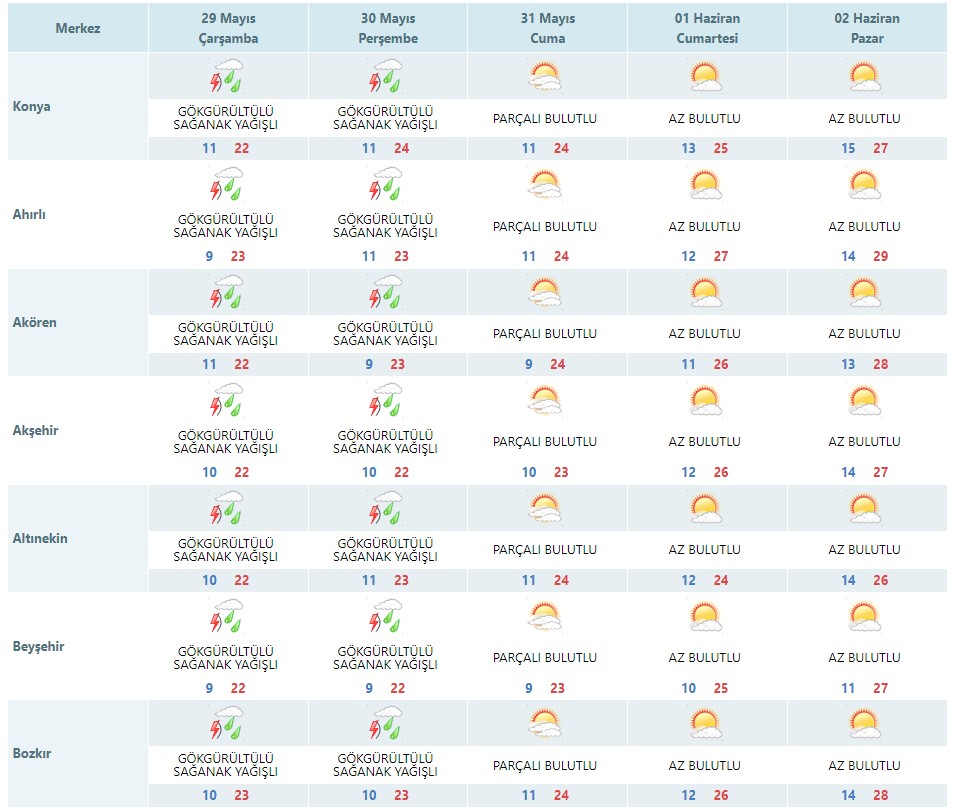This screenshot has width=956, height=810.
Task: Click Altınekin's sun-cloud icon for 01 Haziran
Action: [x=705, y=508]
